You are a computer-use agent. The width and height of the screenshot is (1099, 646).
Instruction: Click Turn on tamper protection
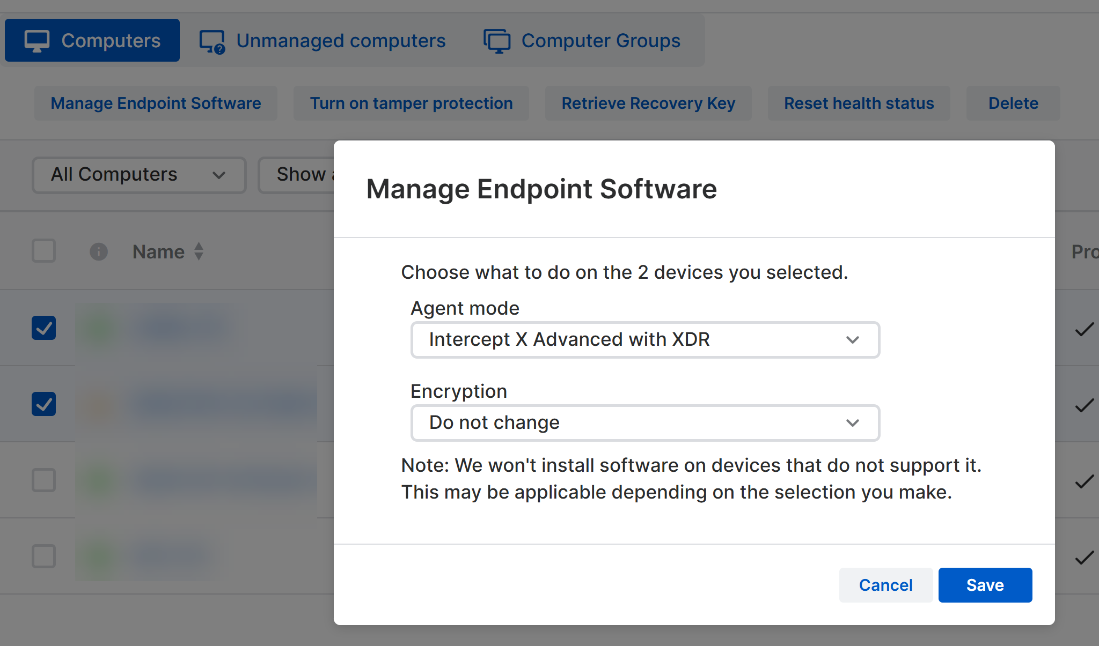411,103
